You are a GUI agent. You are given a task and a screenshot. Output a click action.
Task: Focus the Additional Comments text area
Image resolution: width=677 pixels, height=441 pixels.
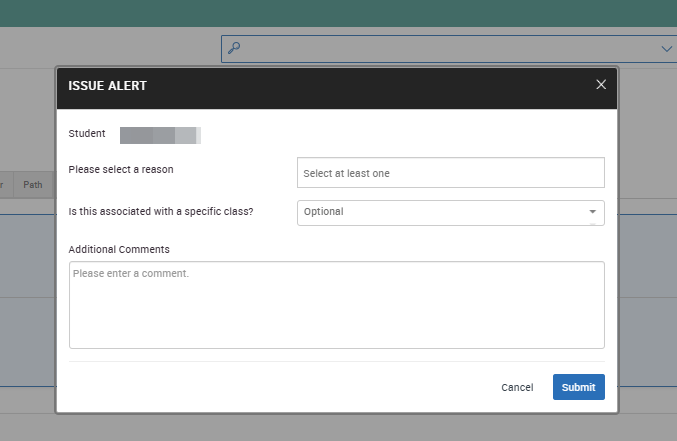(336, 305)
